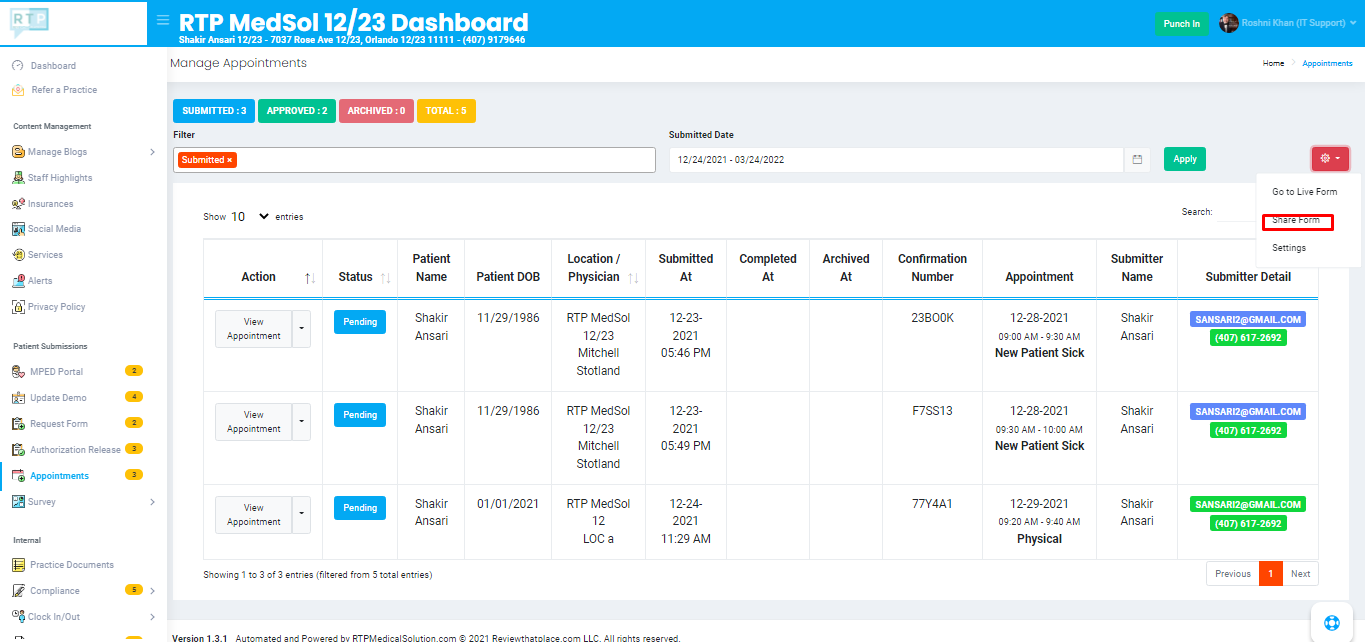Click View Appointment for 23BO0K row
This screenshot has width=1365, height=642.
pyautogui.click(x=253, y=328)
